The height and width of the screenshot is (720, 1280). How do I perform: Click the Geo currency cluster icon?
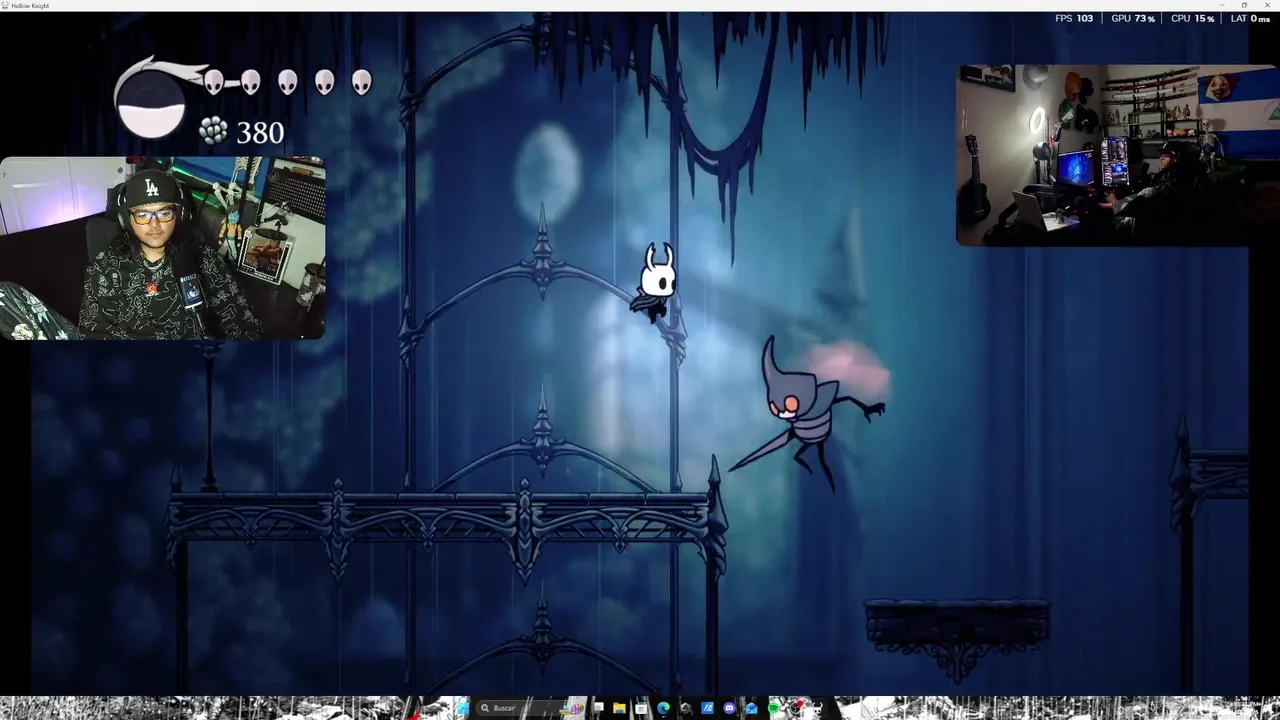(x=212, y=131)
